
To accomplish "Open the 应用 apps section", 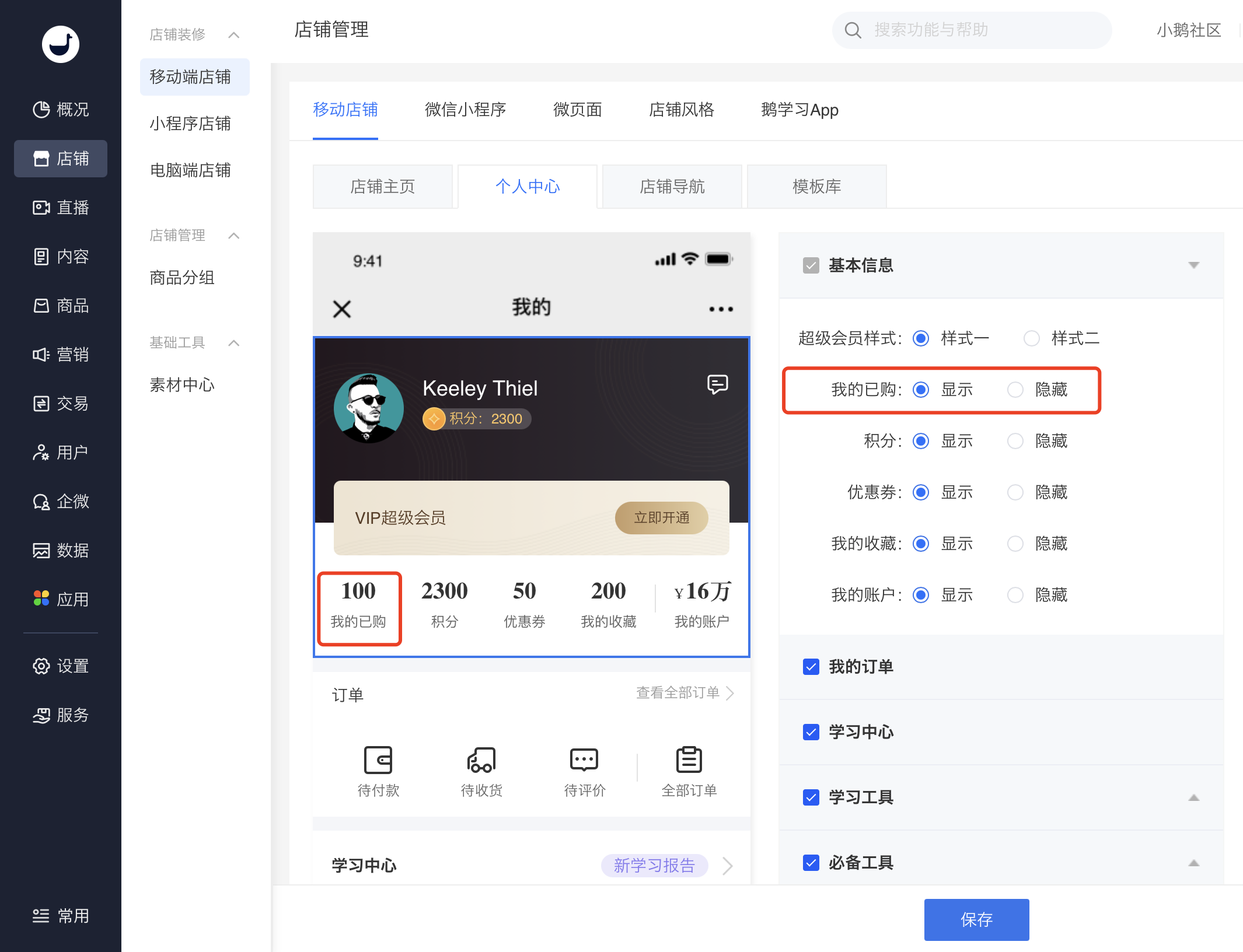I will [x=61, y=600].
